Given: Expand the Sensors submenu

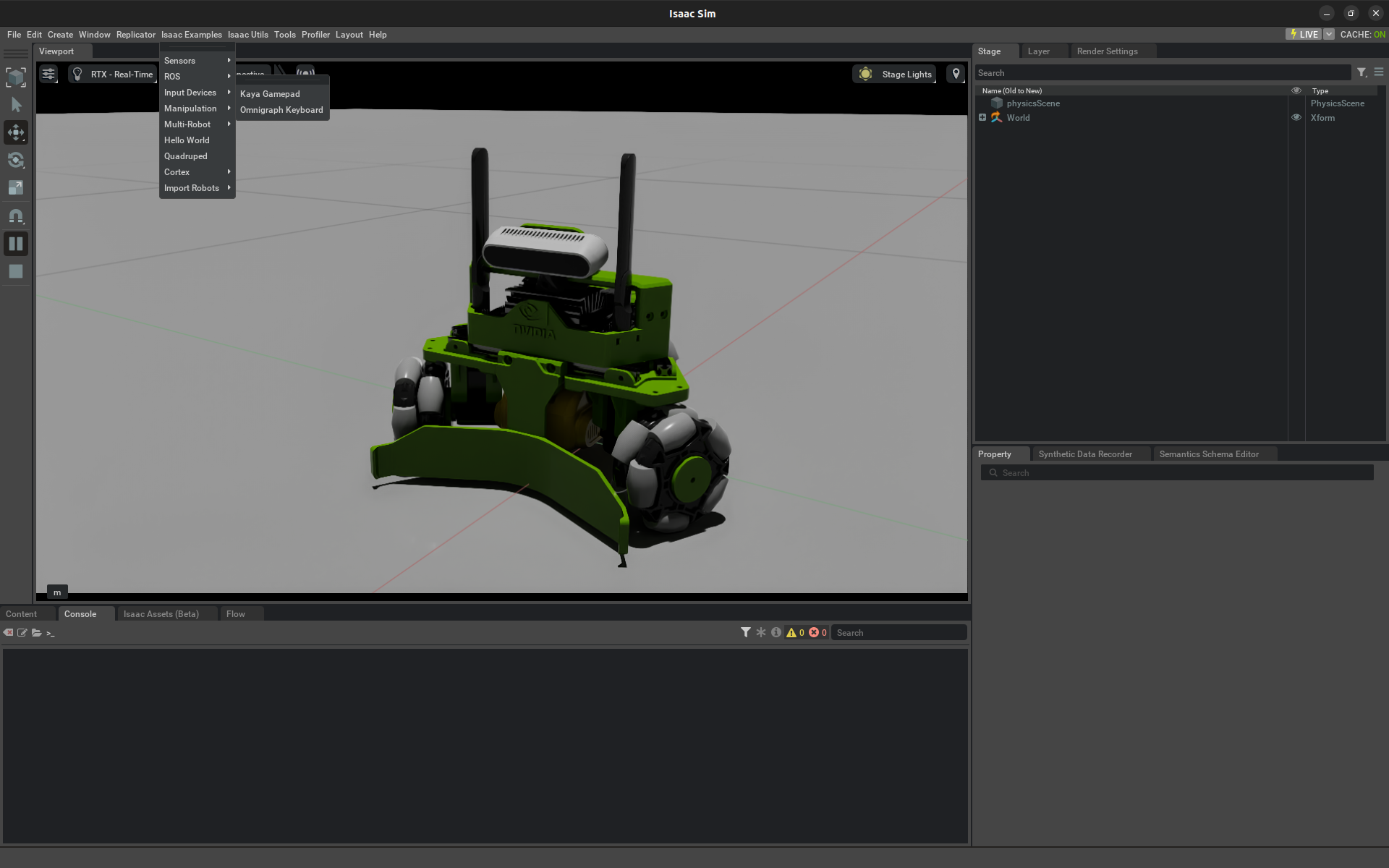Looking at the screenshot, I should 197,61.
